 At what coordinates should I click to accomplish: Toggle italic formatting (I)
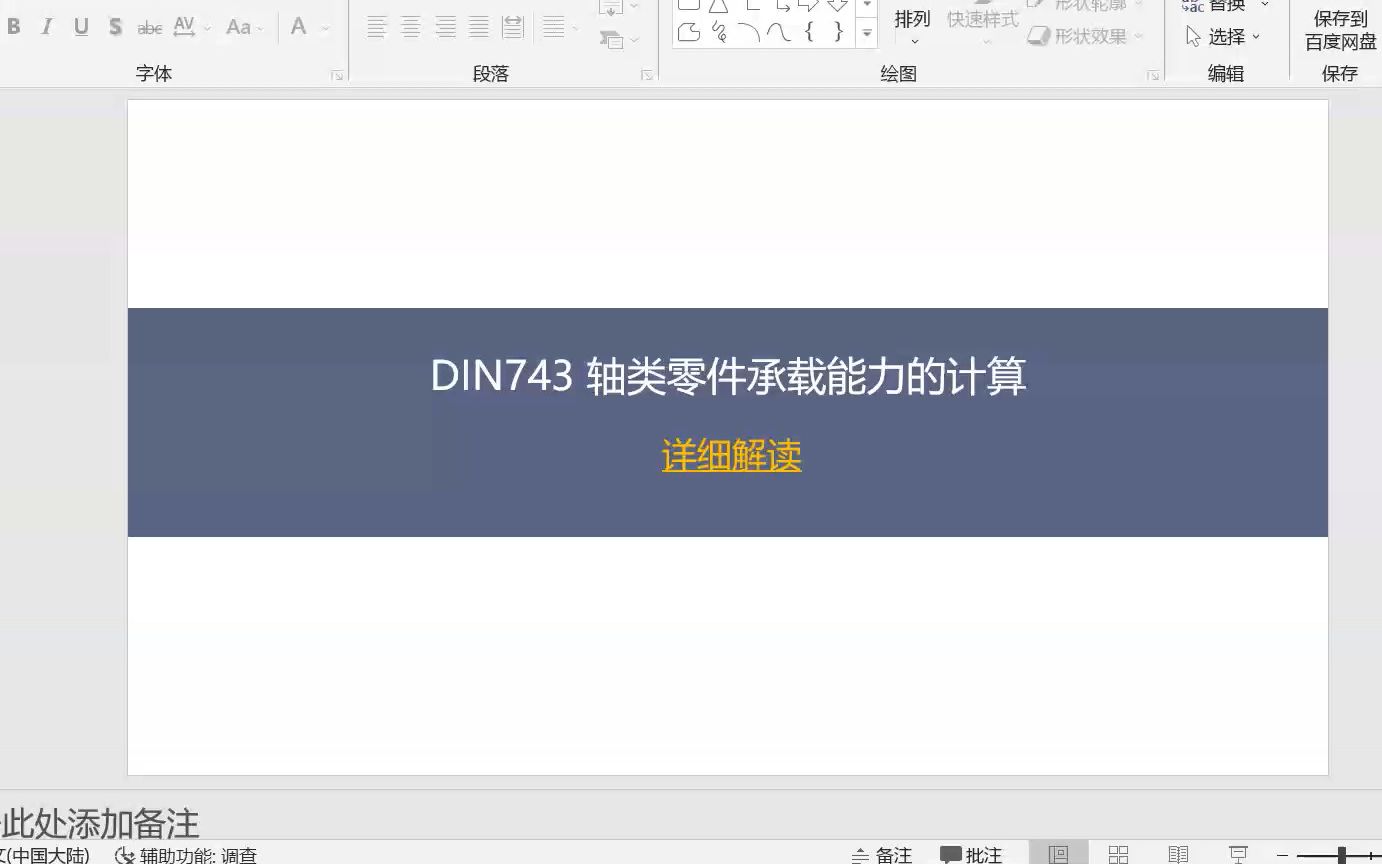47,27
